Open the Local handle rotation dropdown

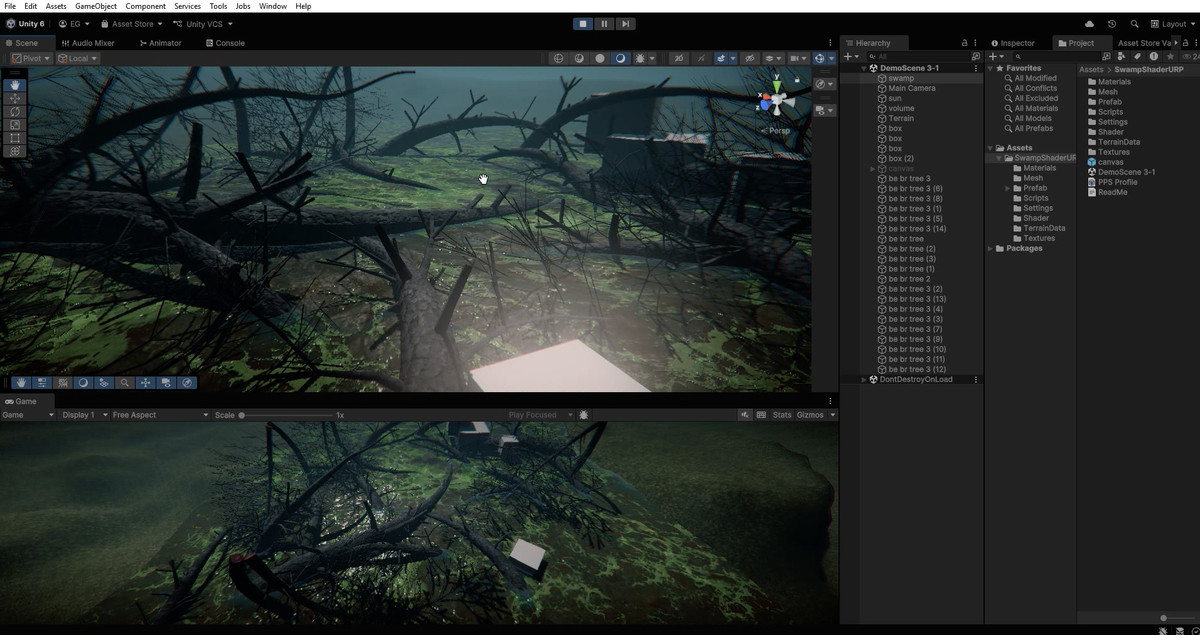point(78,58)
